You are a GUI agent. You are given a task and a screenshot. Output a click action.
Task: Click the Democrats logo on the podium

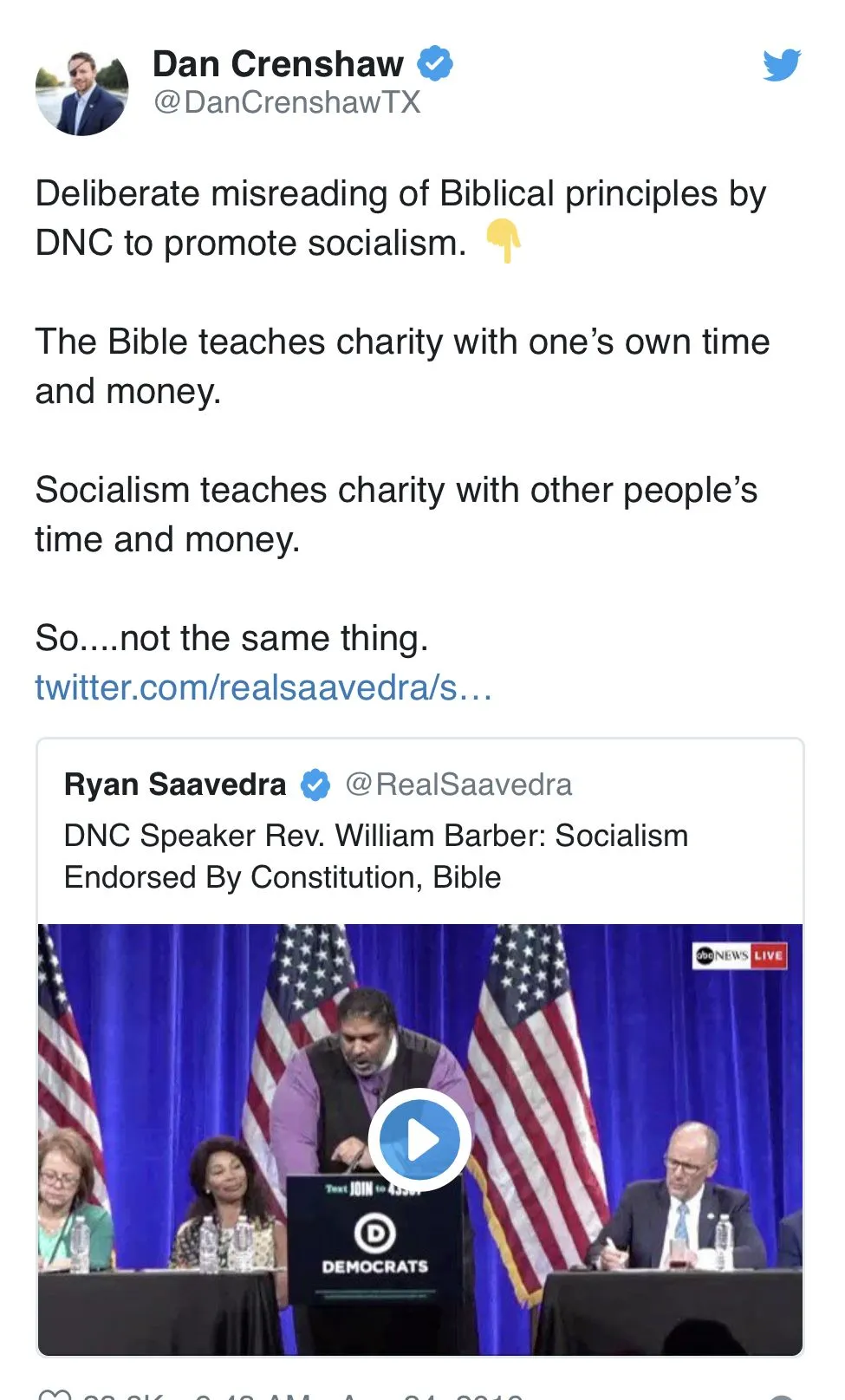point(375,1234)
